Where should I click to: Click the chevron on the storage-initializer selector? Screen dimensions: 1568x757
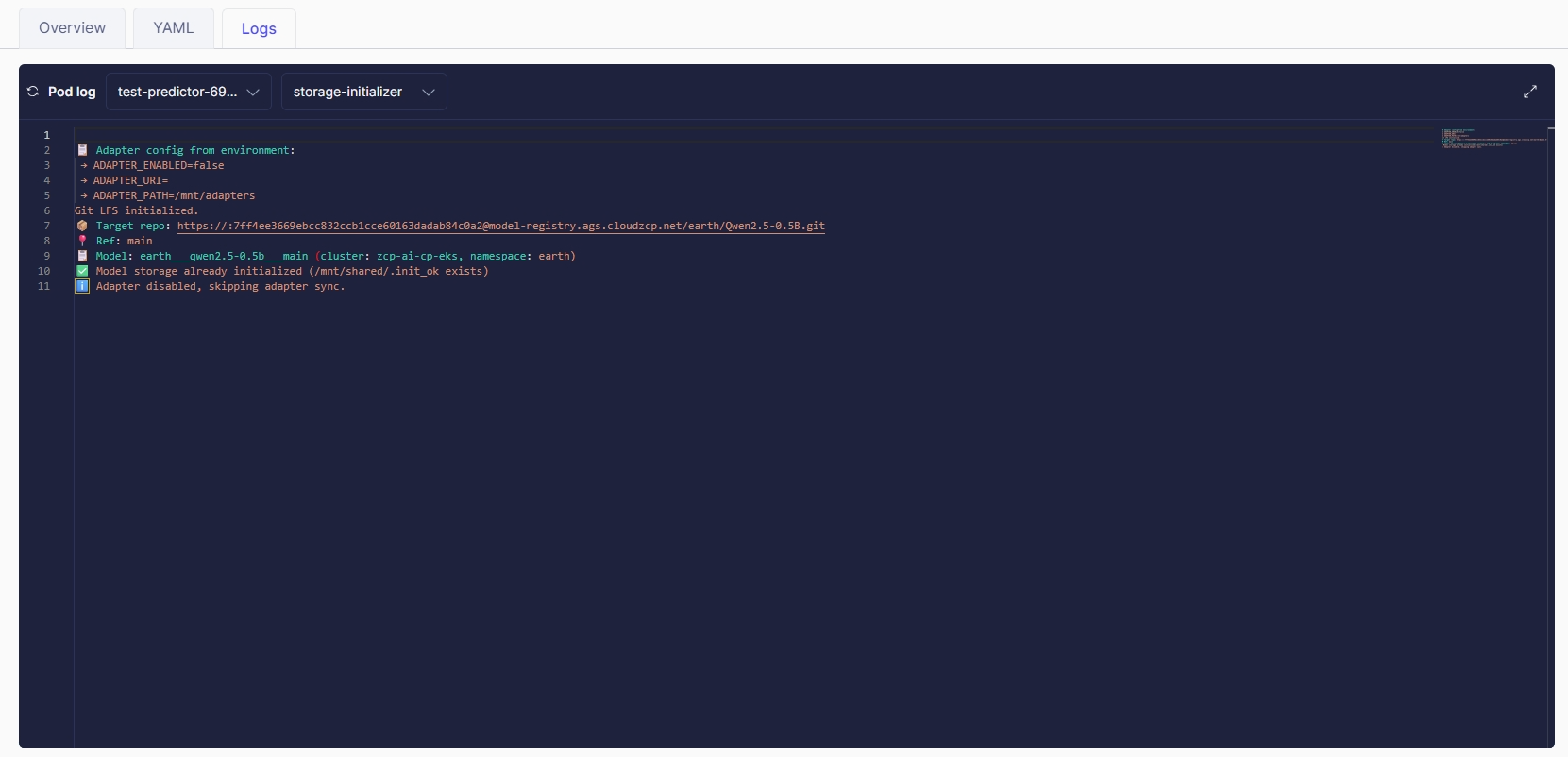(429, 92)
